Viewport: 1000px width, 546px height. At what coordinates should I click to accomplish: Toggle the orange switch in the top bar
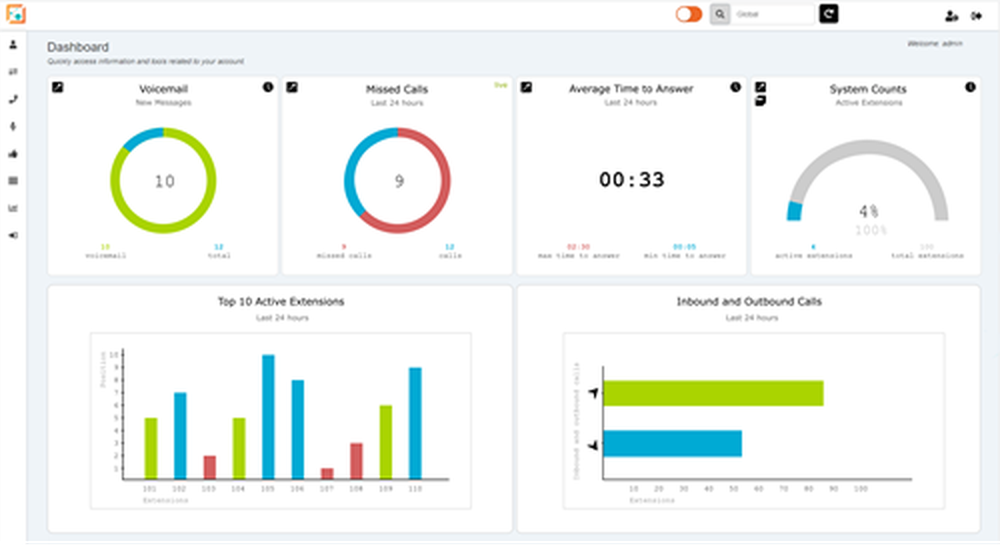[689, 14]
